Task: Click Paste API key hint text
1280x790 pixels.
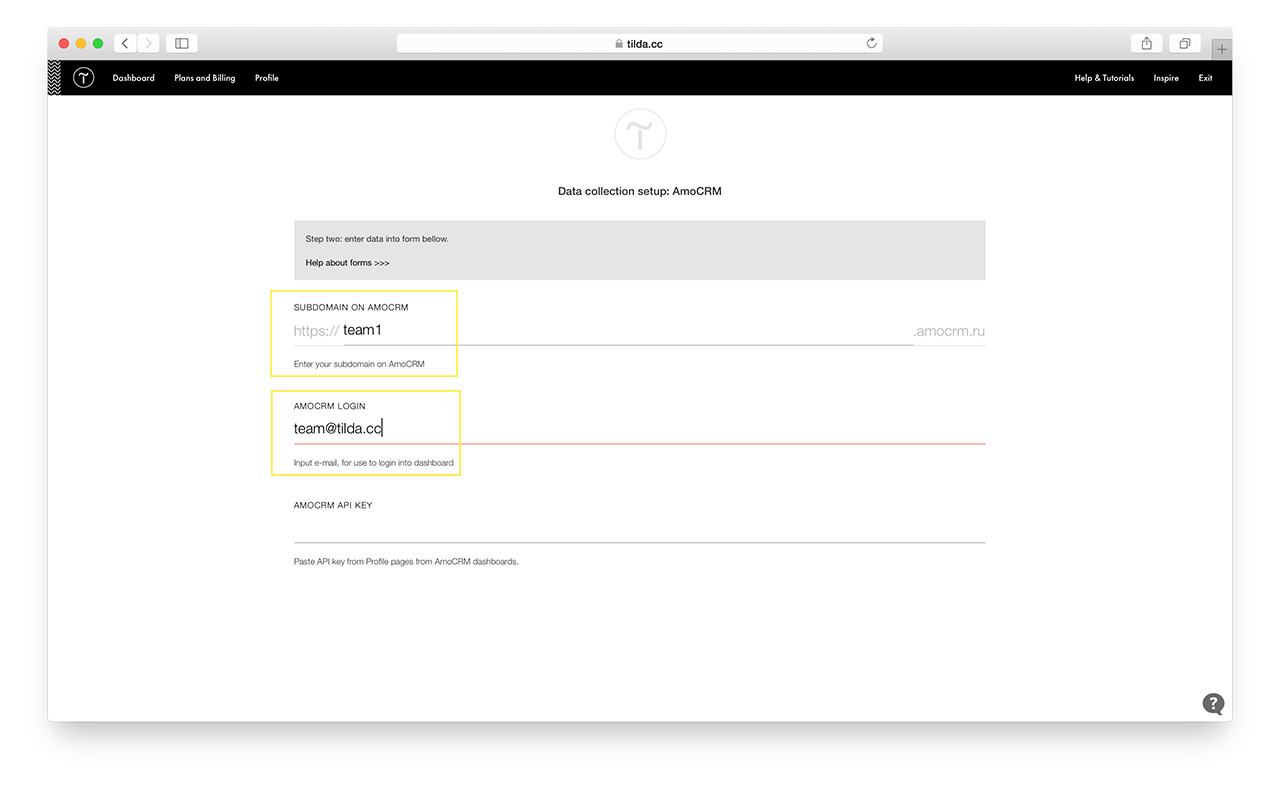Action: tap(406, 562)
